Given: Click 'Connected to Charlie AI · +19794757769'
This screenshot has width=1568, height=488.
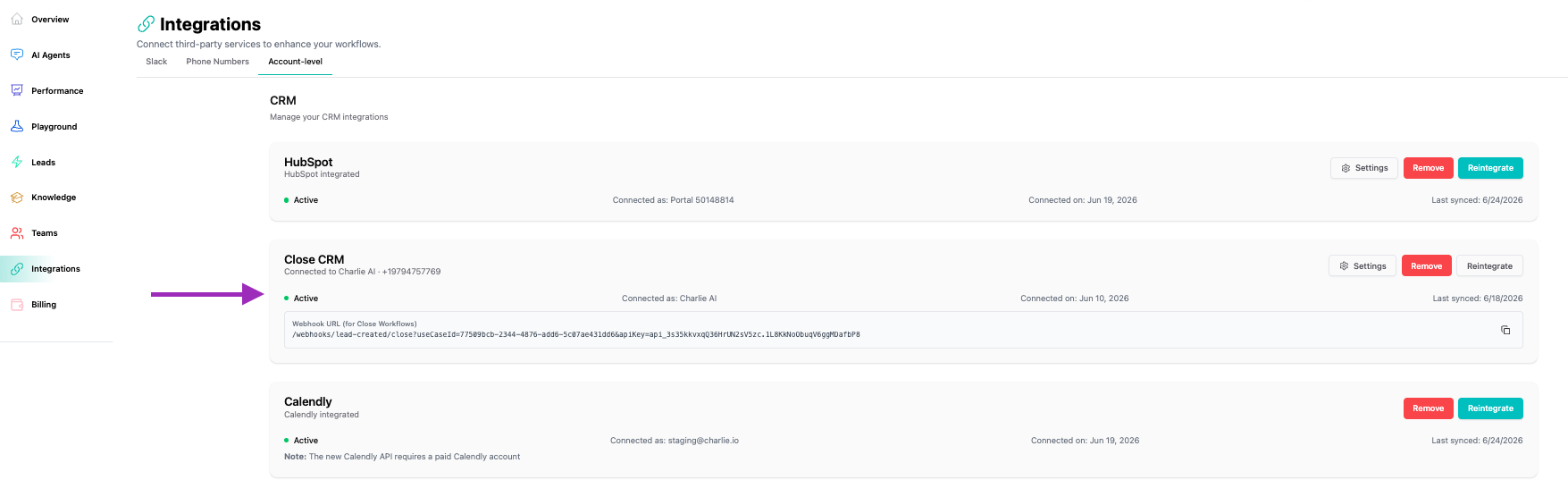Looking at the screenshot, I should point(362,272).
